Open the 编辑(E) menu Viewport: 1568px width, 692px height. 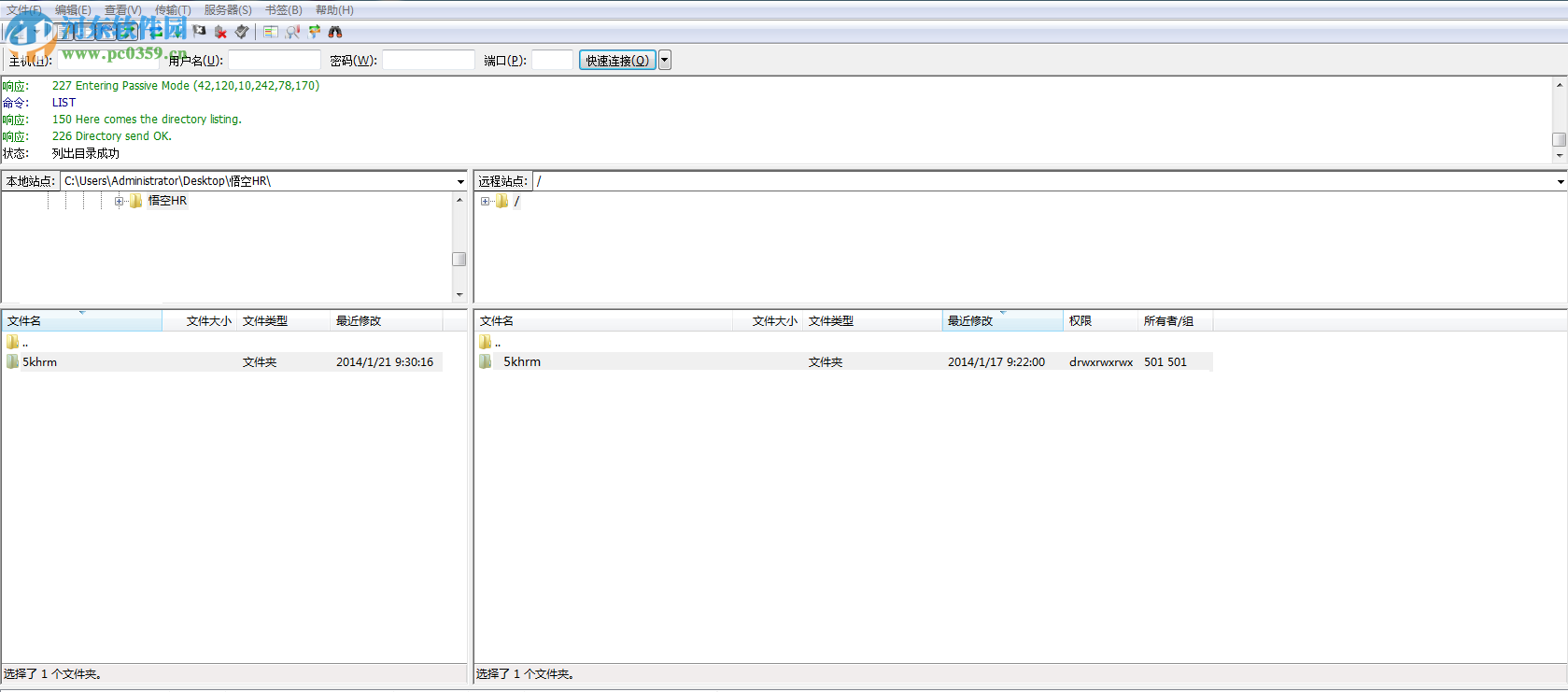pos(73,10)
